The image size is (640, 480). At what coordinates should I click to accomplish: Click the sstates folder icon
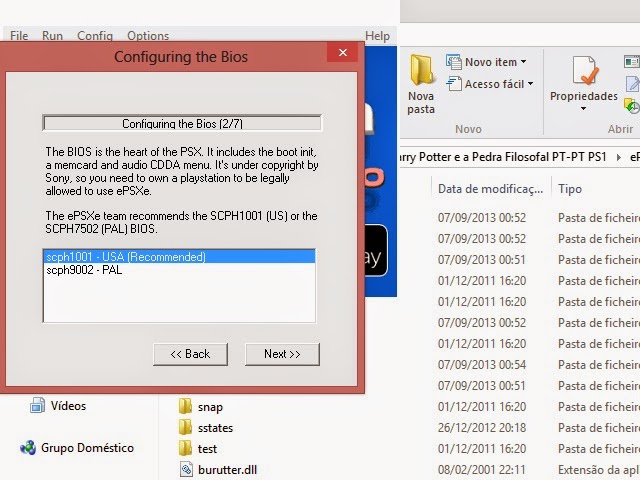click(185, 427)
